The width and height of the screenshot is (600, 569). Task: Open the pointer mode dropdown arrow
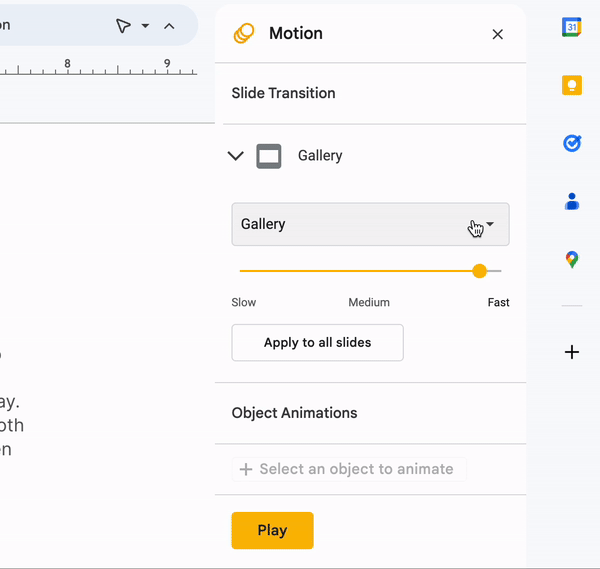(146, 26)
